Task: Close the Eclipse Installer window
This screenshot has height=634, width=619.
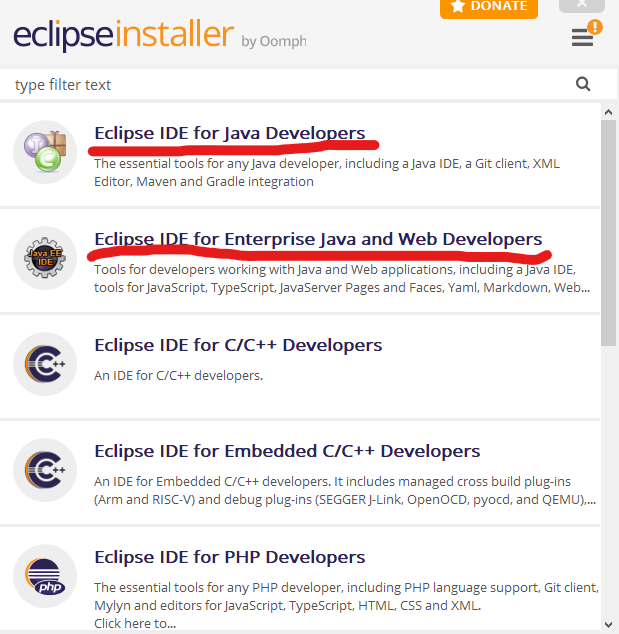Action: coord(582,5)
